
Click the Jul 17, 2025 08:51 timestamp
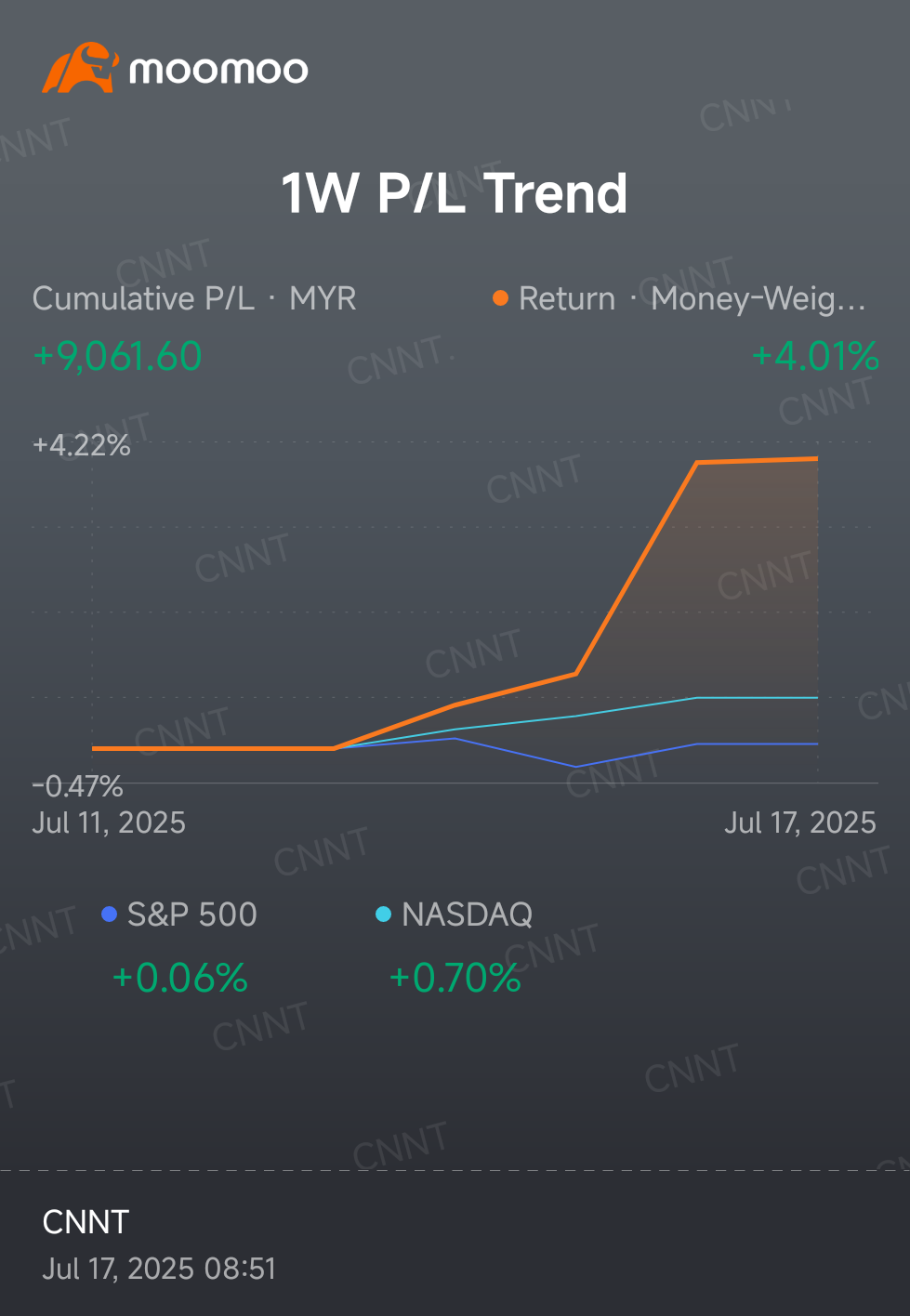159,1269
